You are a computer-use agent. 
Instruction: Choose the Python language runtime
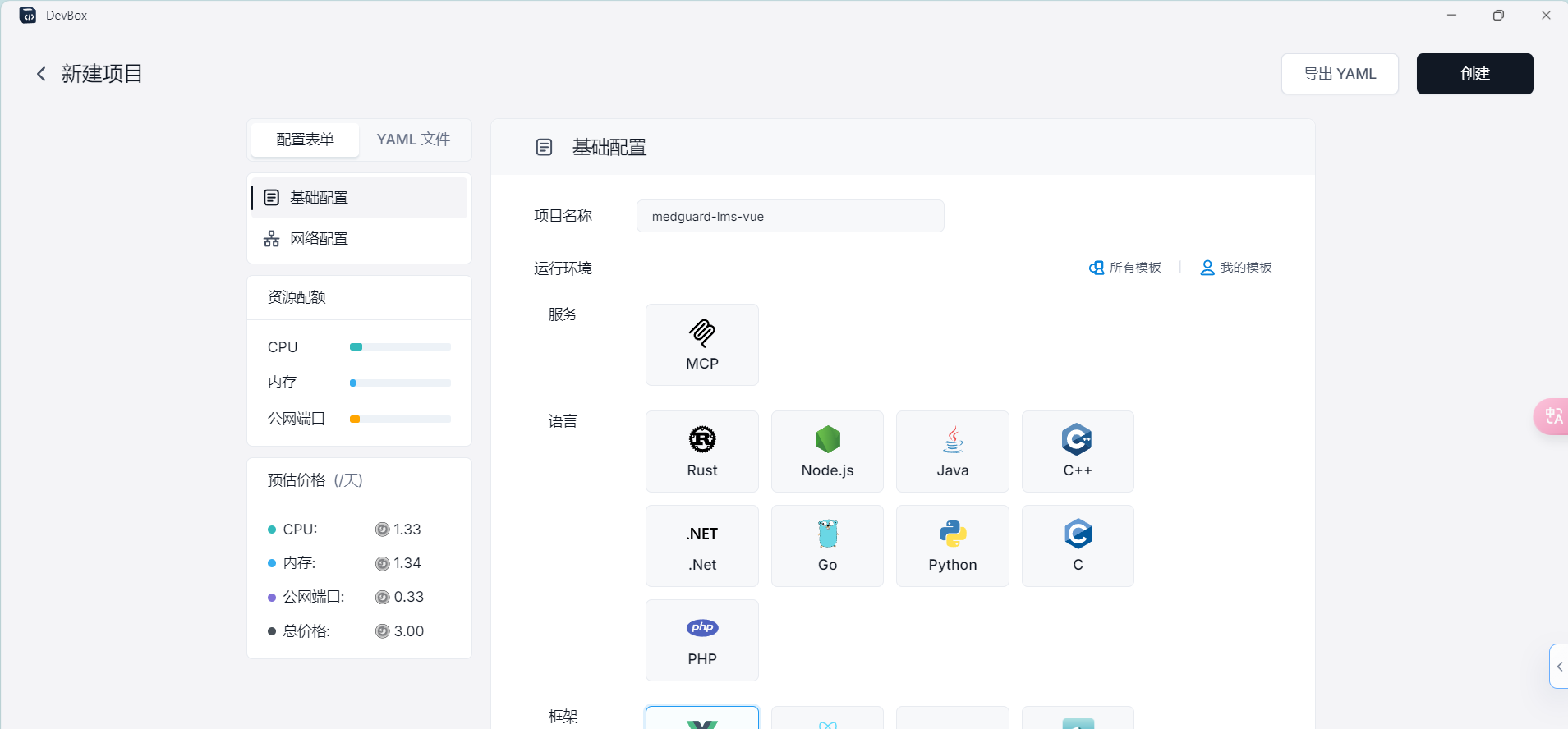[953, 546]
